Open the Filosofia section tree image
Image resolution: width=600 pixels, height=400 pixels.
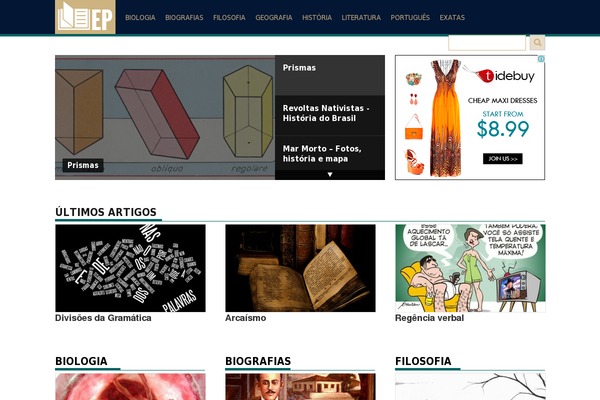point(470,387)
